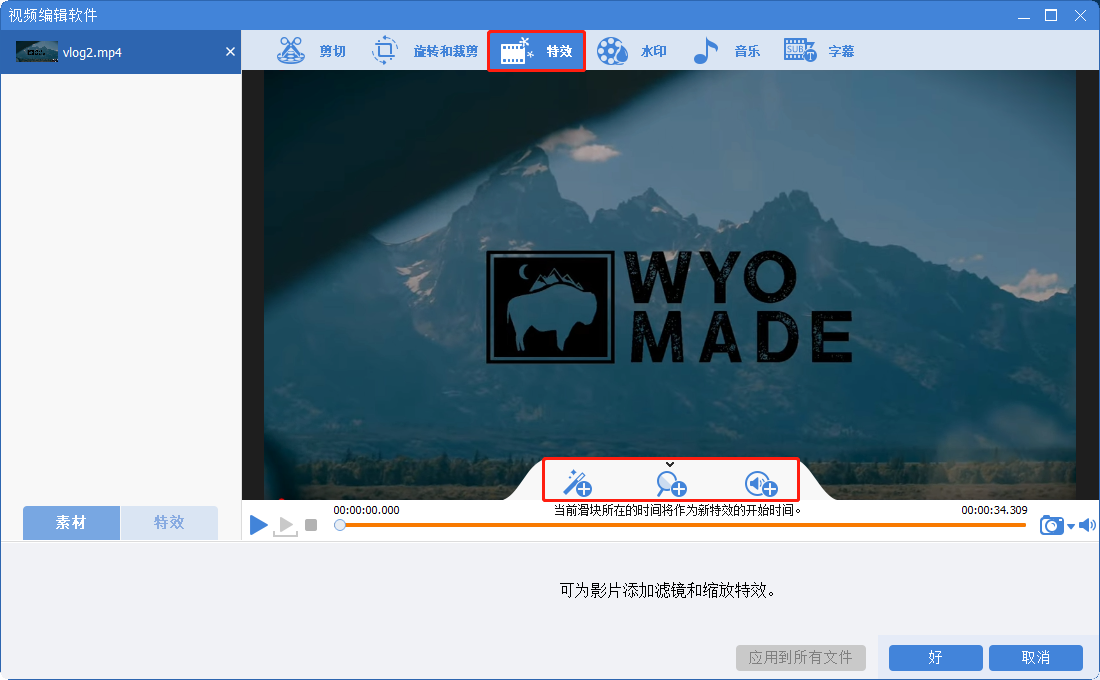
Task: Maximize the 视频编辑软件 window
Action: tap(1051, 15)
